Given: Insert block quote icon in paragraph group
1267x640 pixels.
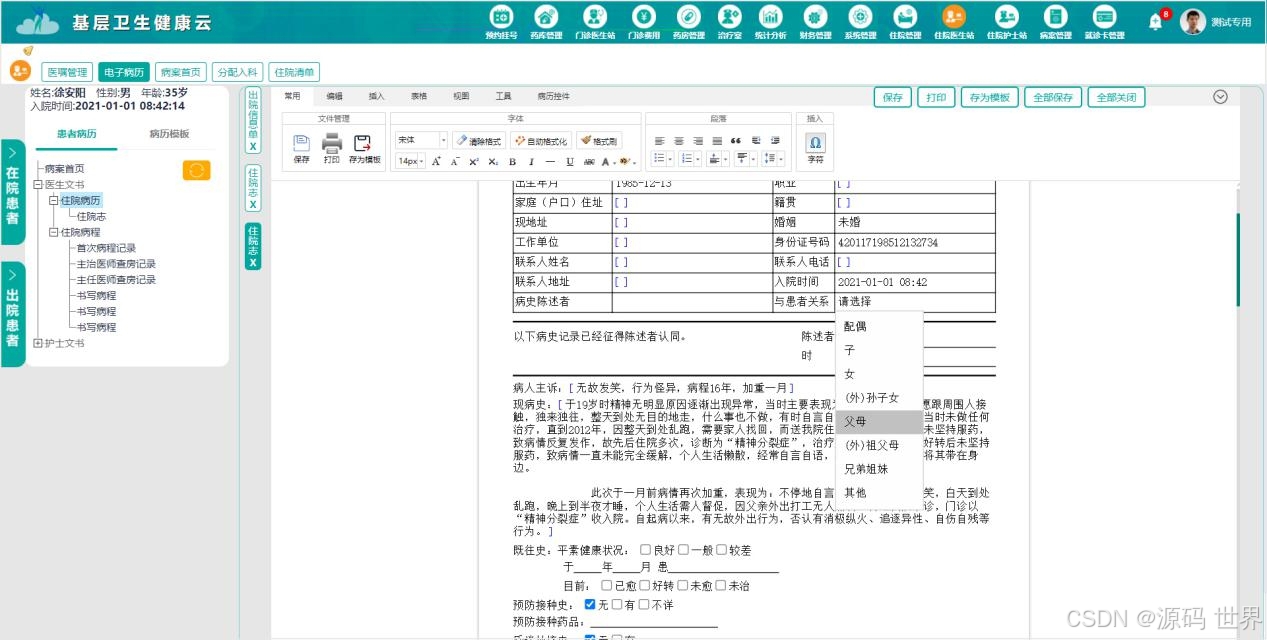Looking at the screenshot, I should pos(735,141).
